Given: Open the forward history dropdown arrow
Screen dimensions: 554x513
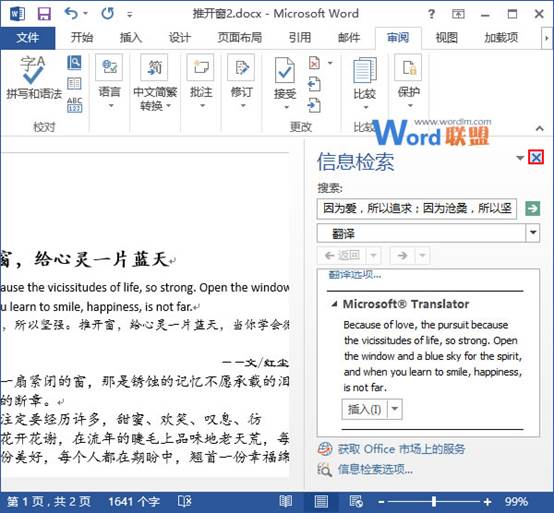Looking at the screenshot, I should point(423,255).
